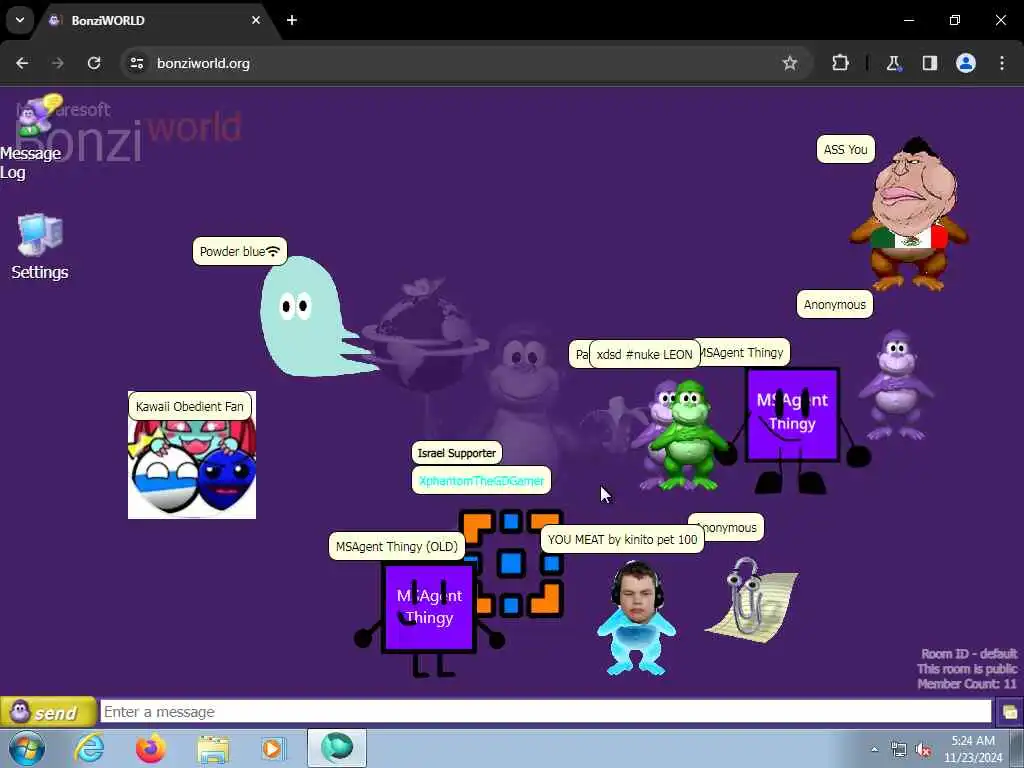
Task: Open the Chrome three-dot menu
Action: pos(1002,63)
